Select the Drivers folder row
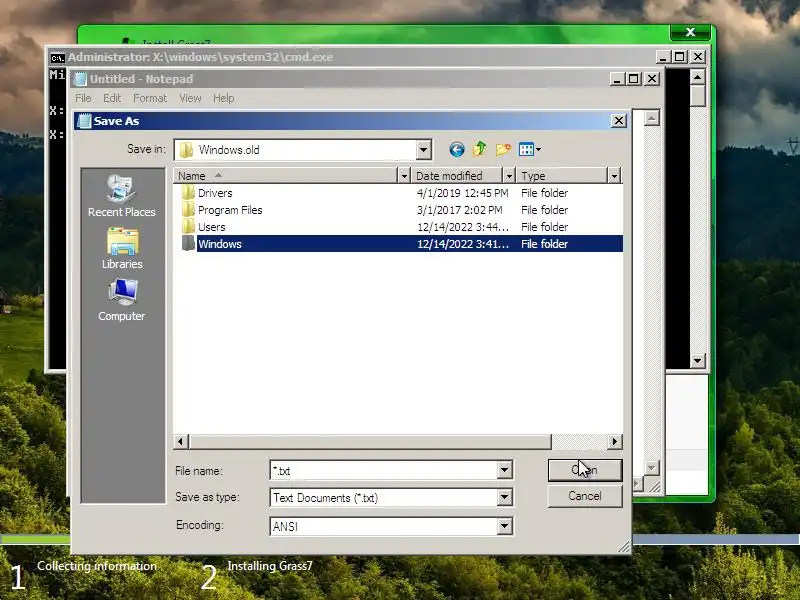This screenshot has height=600, width=800. click(398, 193)
